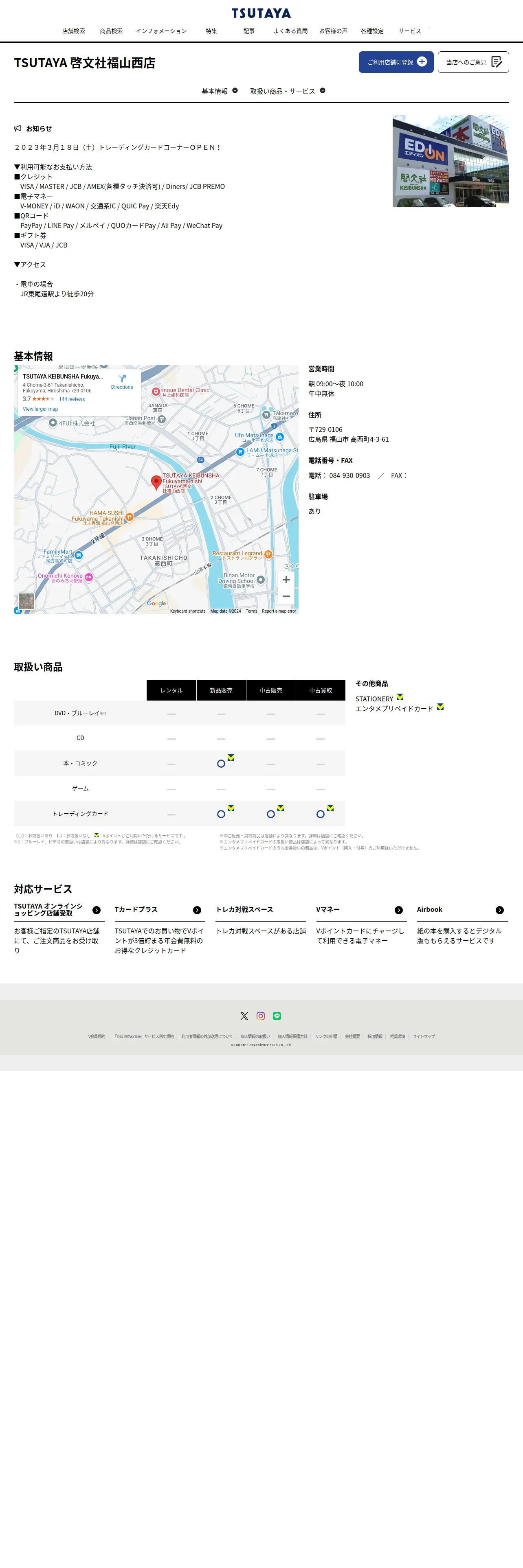Open Airbook service arrow

tap(499, 910)
